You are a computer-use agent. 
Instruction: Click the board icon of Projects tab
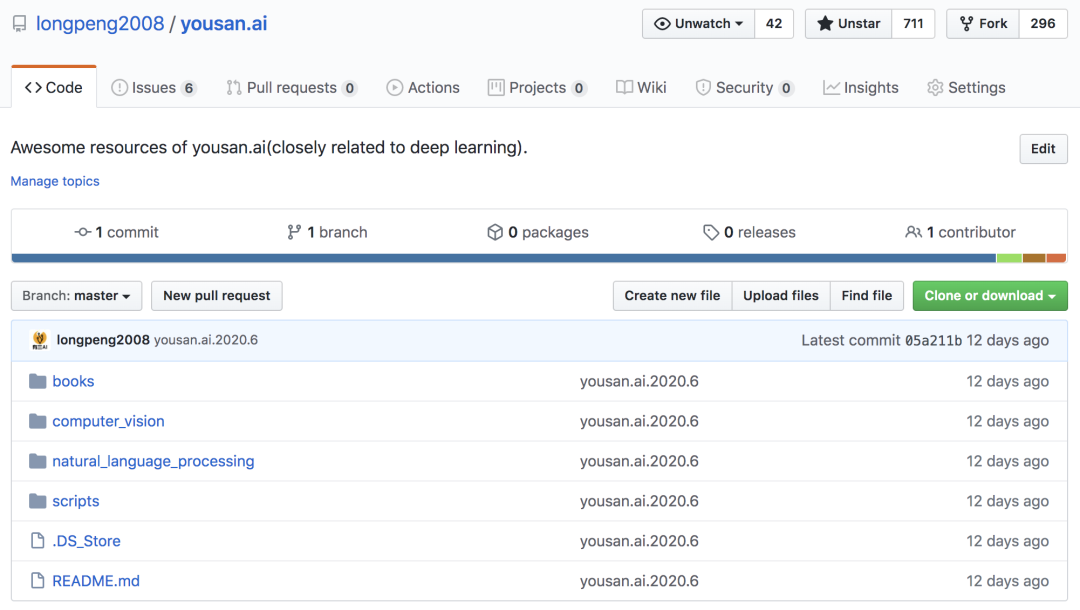(496, 87)
